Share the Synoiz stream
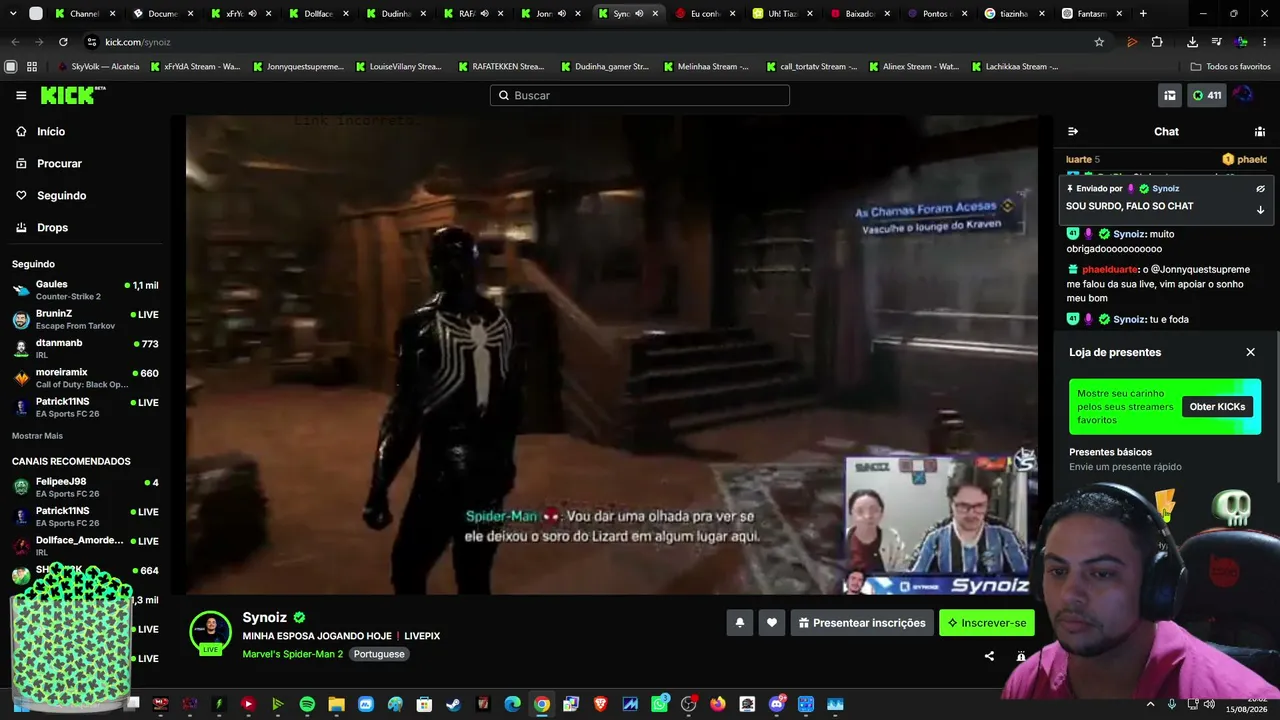 coord(989,656)
